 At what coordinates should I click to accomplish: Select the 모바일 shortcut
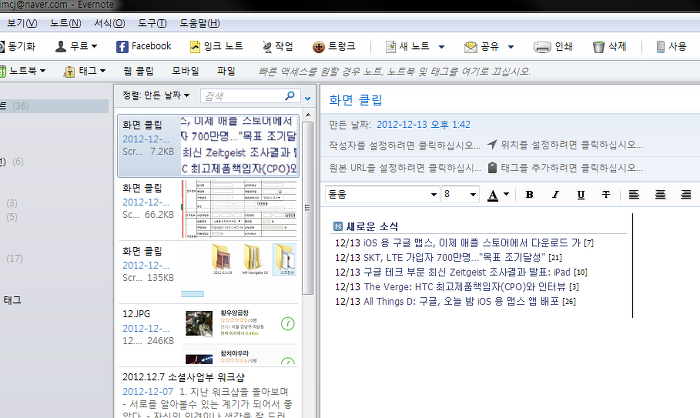click(185, 71)
